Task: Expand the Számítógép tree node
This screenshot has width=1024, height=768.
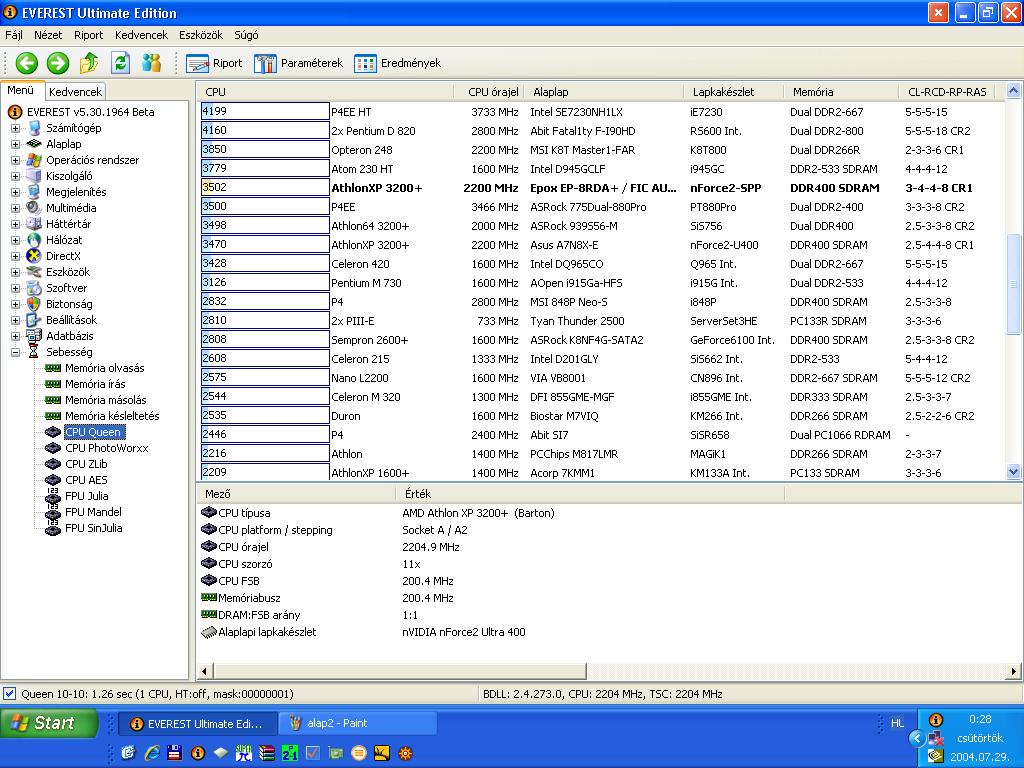Action: click(15, 128)
